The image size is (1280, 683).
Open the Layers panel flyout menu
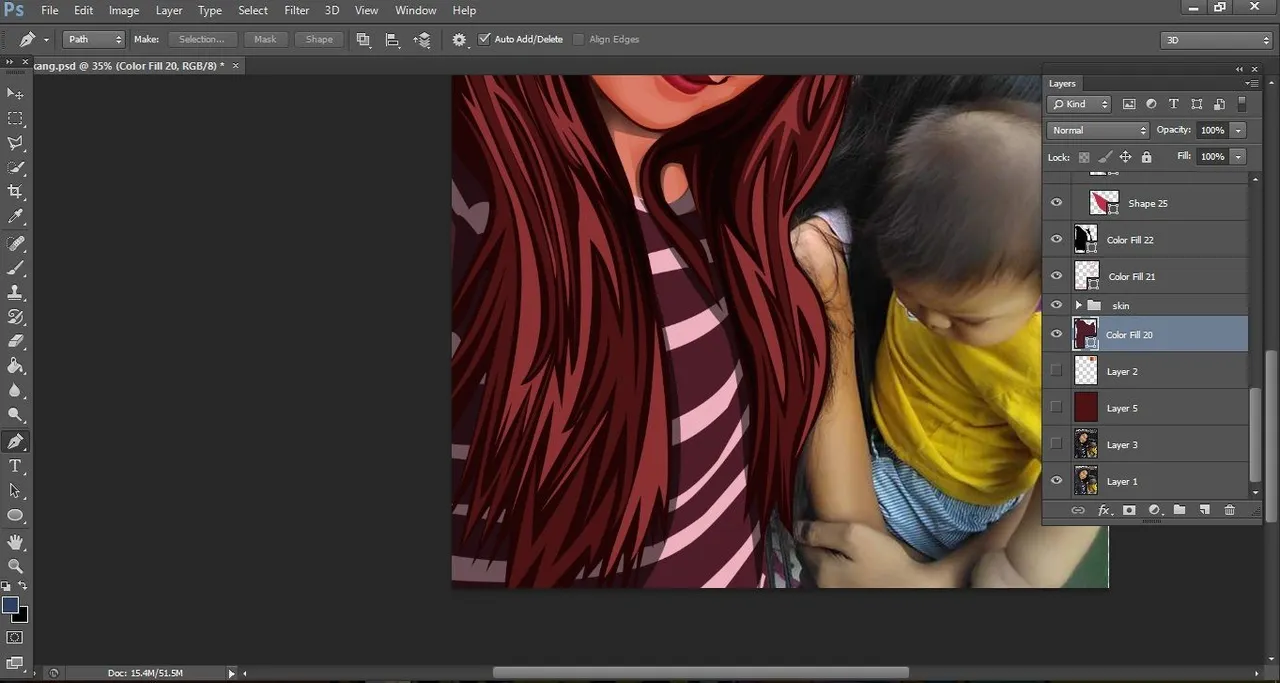[1252, 83]
